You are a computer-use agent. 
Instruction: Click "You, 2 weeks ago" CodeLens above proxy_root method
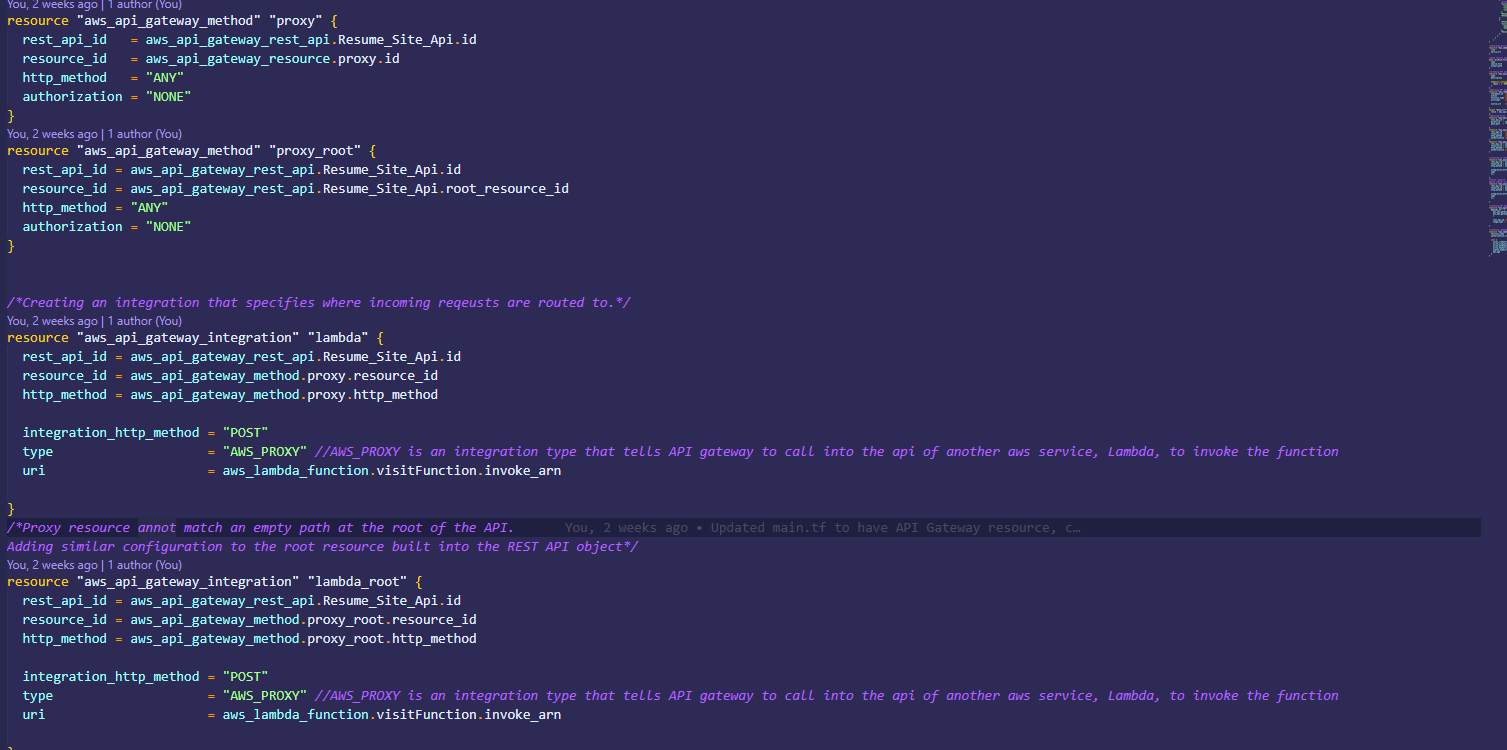click(x=52, y=134)
